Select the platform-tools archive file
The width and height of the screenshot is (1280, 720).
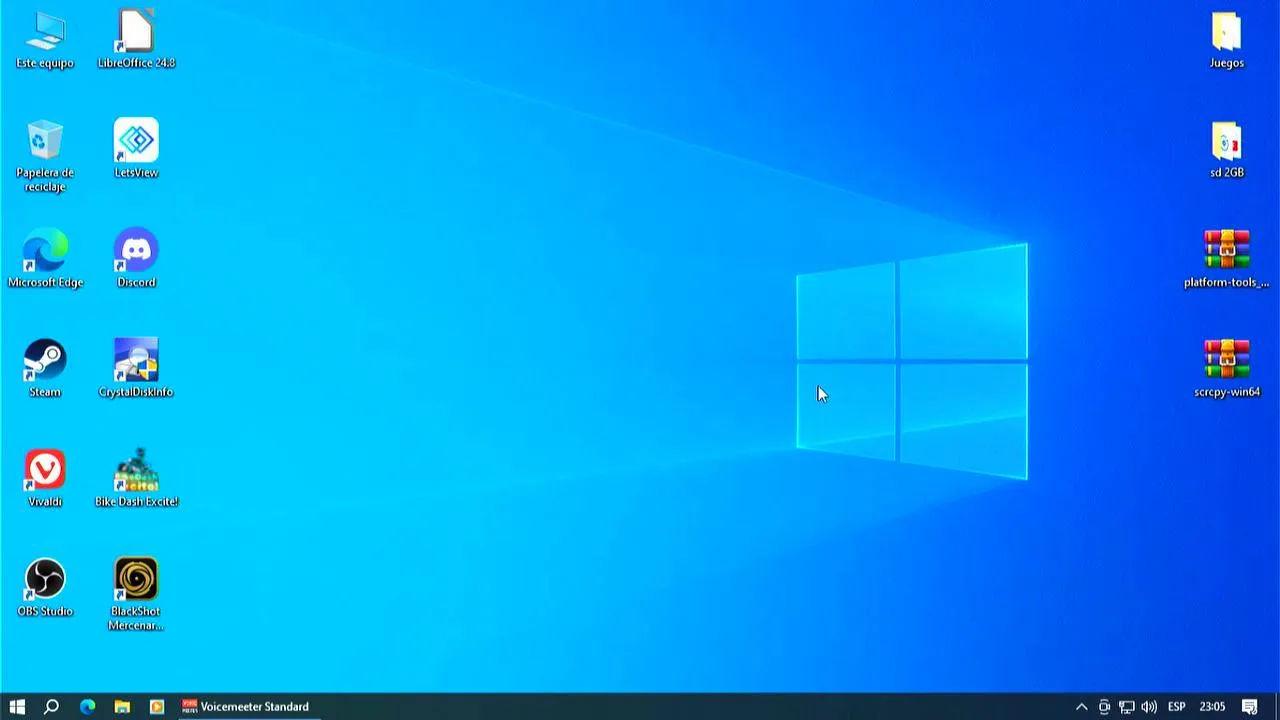click(x=1227, y=260)
